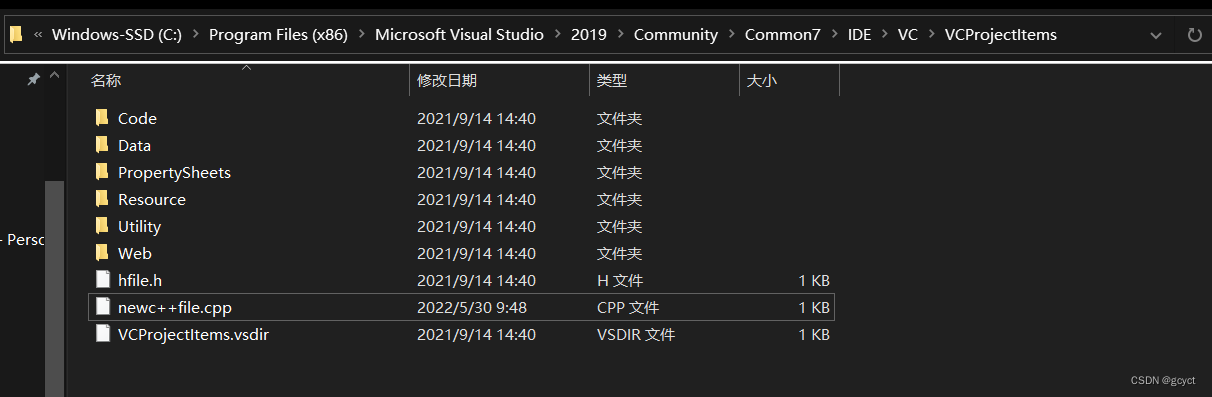Select the Code folder name

[137, 118]
